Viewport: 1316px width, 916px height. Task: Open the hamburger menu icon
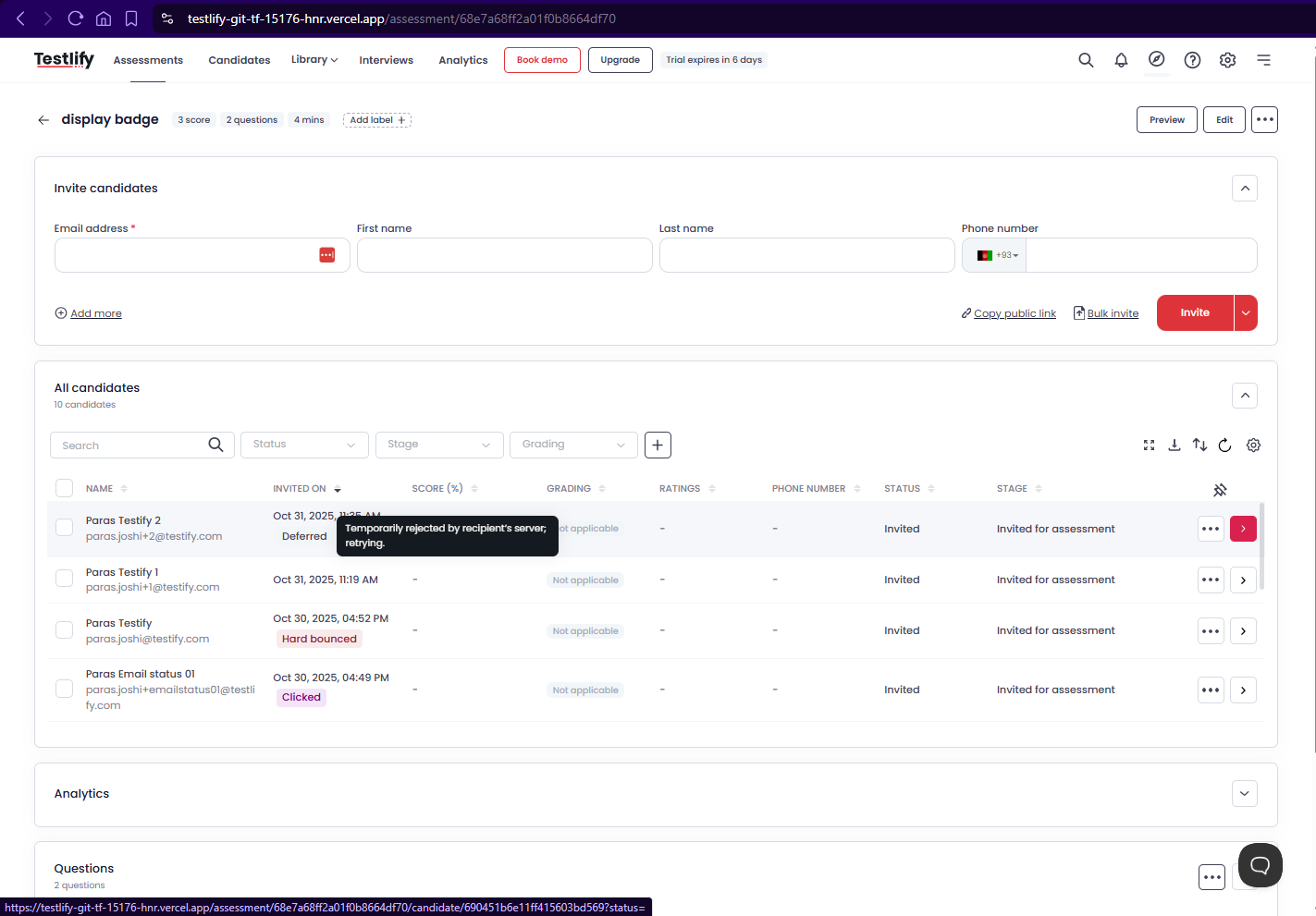pyautogui.click(x=1263, y=60)
